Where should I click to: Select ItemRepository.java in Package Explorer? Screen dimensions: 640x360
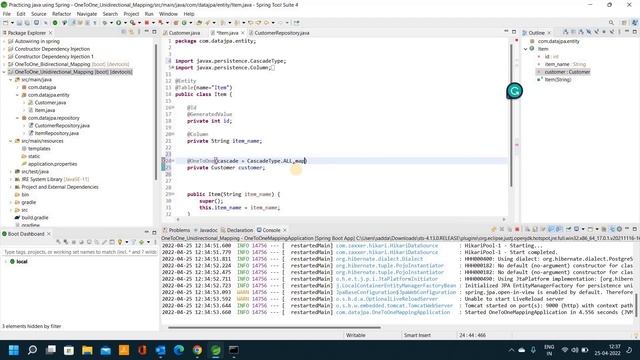coord(56,133)
